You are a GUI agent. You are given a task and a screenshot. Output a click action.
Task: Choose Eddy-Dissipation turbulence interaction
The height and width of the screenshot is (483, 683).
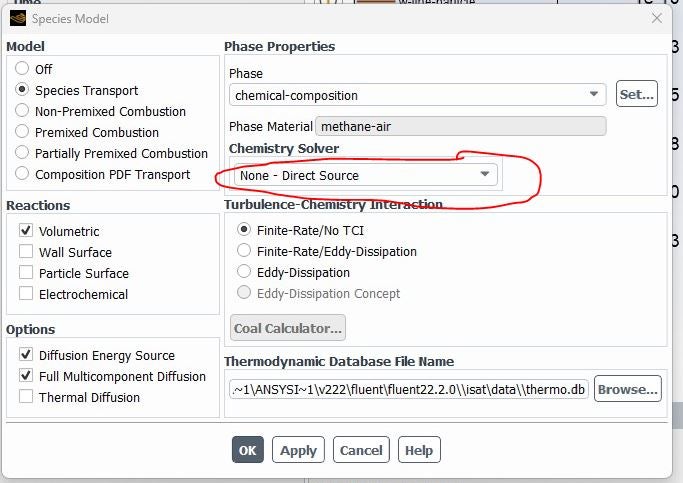point(245,272)
